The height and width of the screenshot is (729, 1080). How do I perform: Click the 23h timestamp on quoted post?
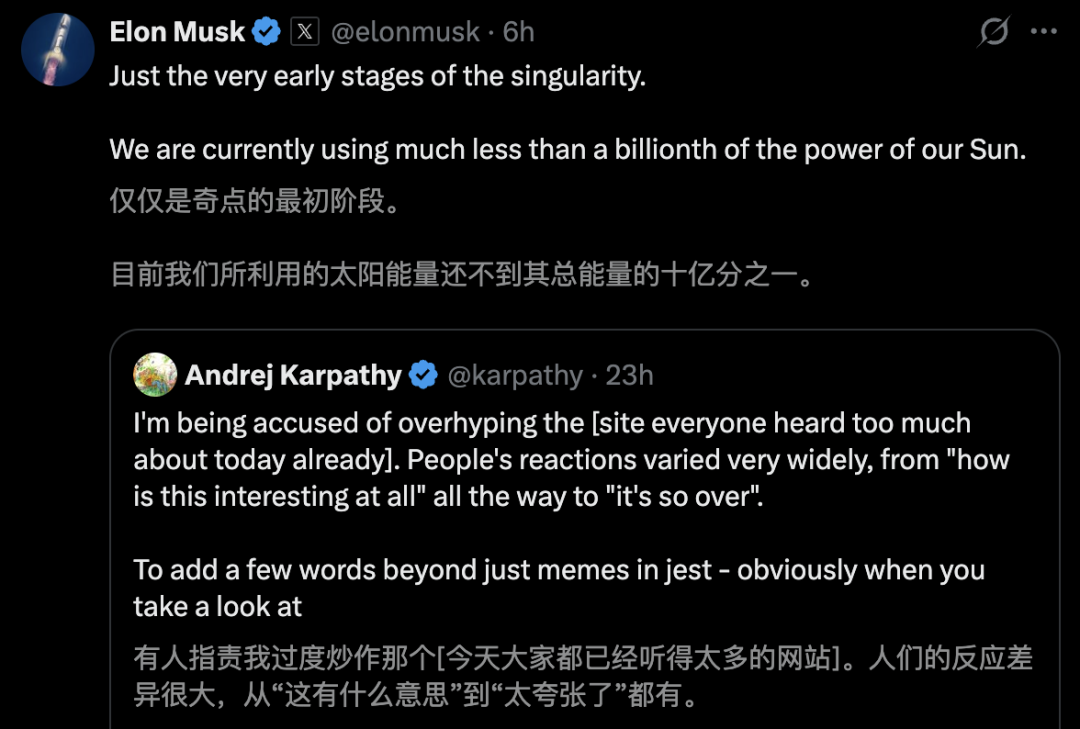630,375
